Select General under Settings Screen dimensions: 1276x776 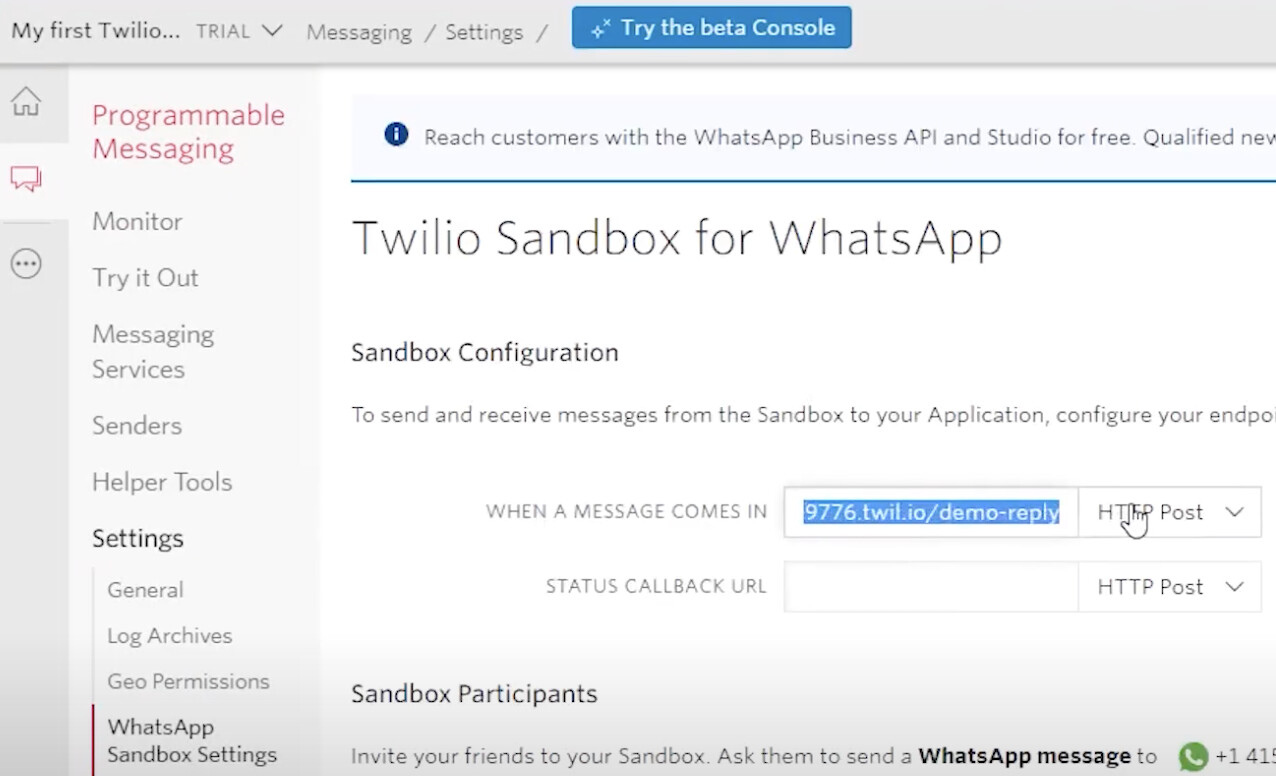145,590
